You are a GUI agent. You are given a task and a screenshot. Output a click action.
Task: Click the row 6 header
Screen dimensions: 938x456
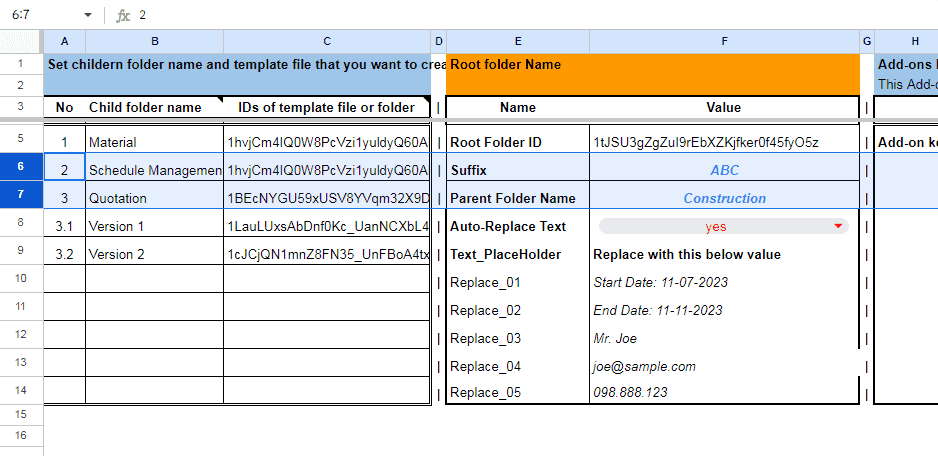coord(21,167)
